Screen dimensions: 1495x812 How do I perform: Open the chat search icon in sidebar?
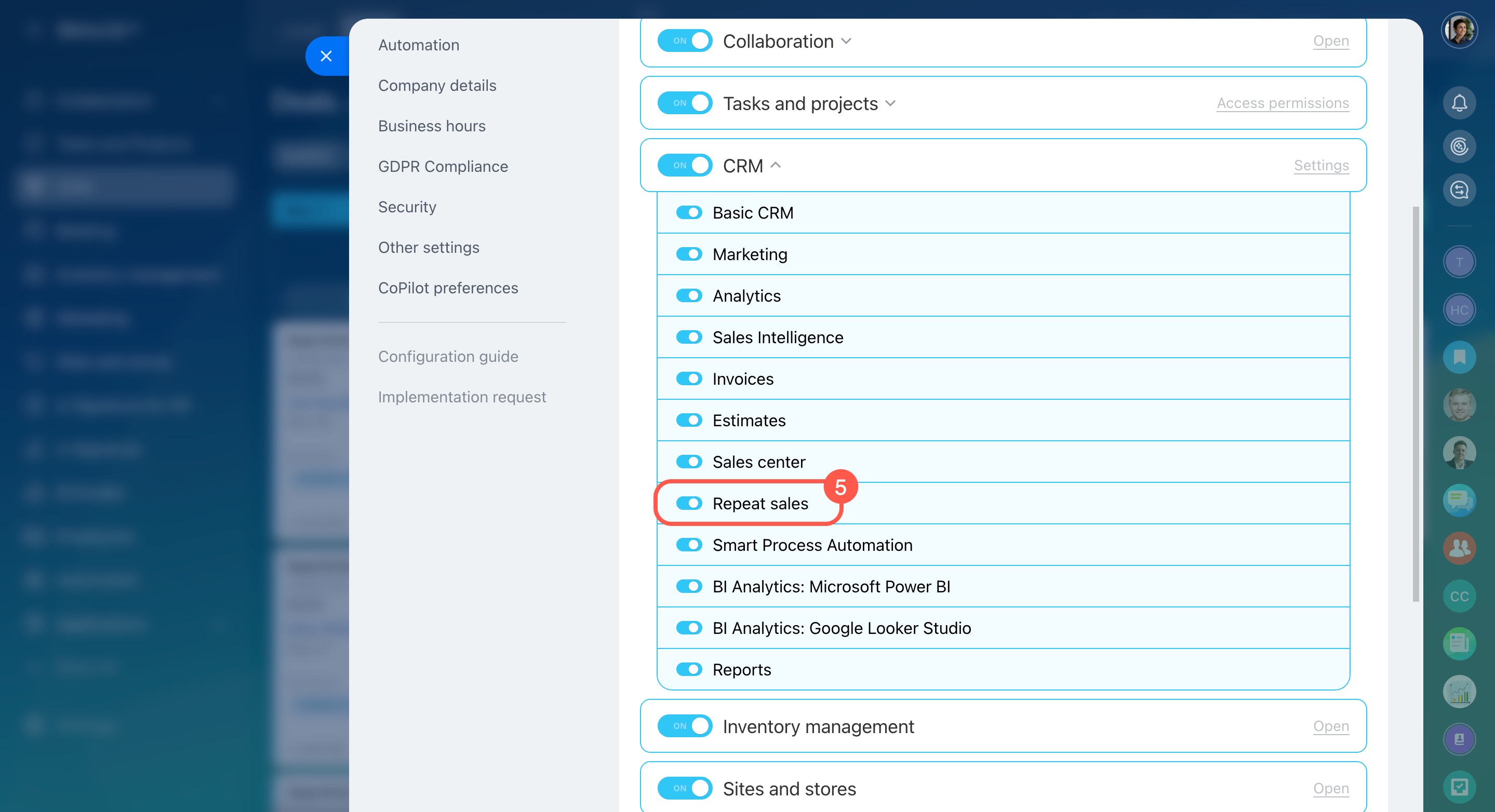pos(1459,190)
